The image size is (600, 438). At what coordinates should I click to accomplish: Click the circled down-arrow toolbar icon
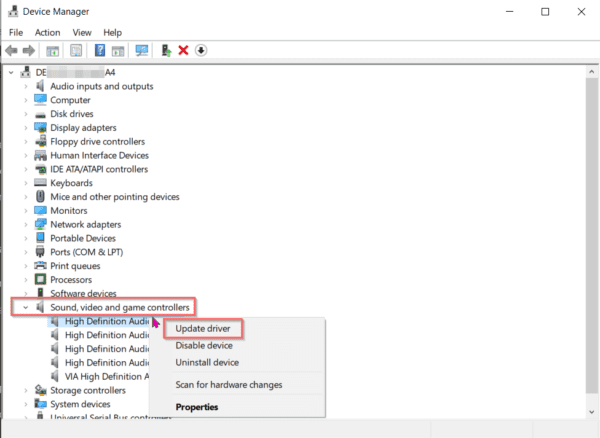(x=201, y=51)
